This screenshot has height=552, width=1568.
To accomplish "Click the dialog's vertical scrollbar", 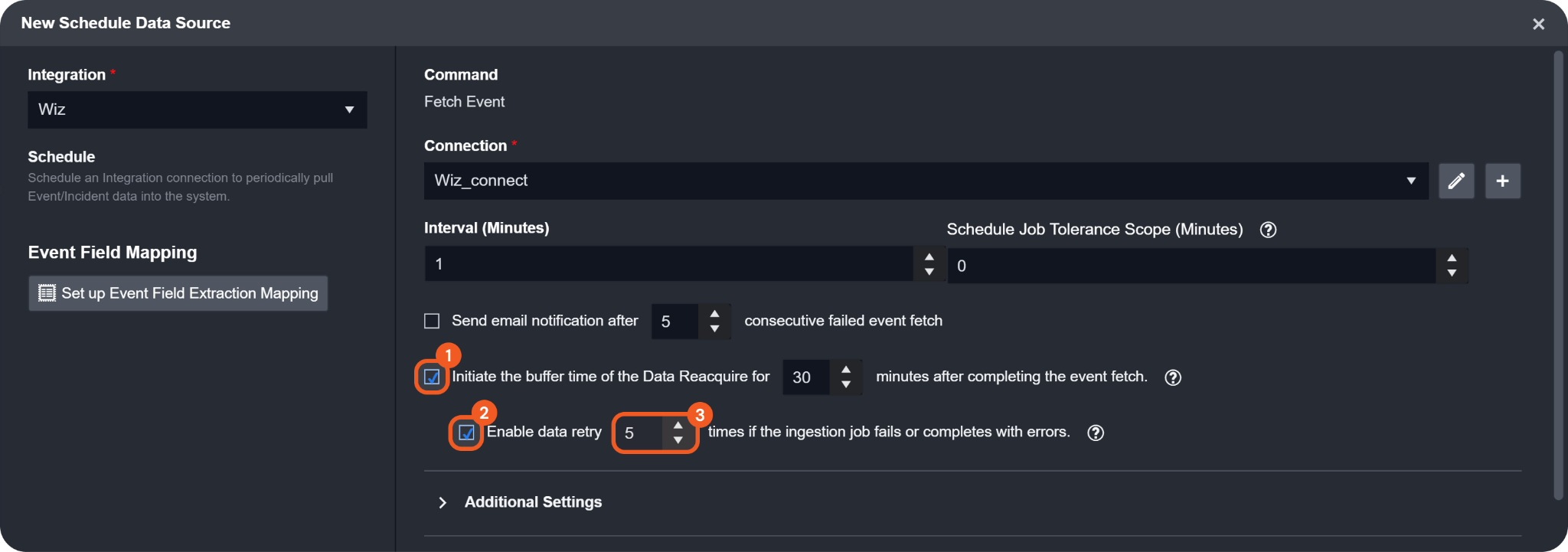I will click(1557, 276).
